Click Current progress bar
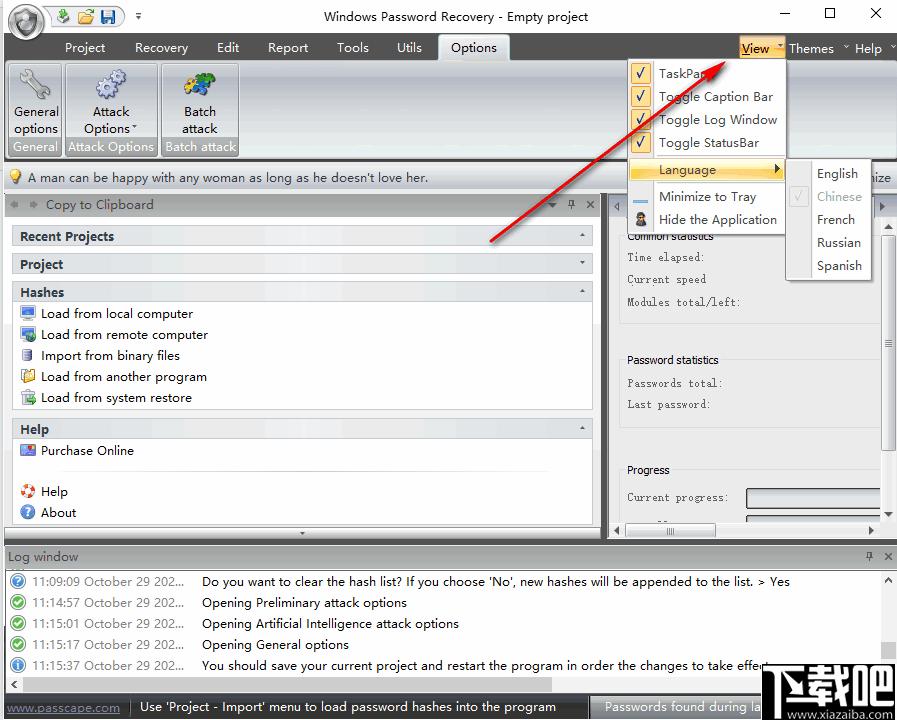Viewport: 897px width, 720px height. (x=813, y=498)
